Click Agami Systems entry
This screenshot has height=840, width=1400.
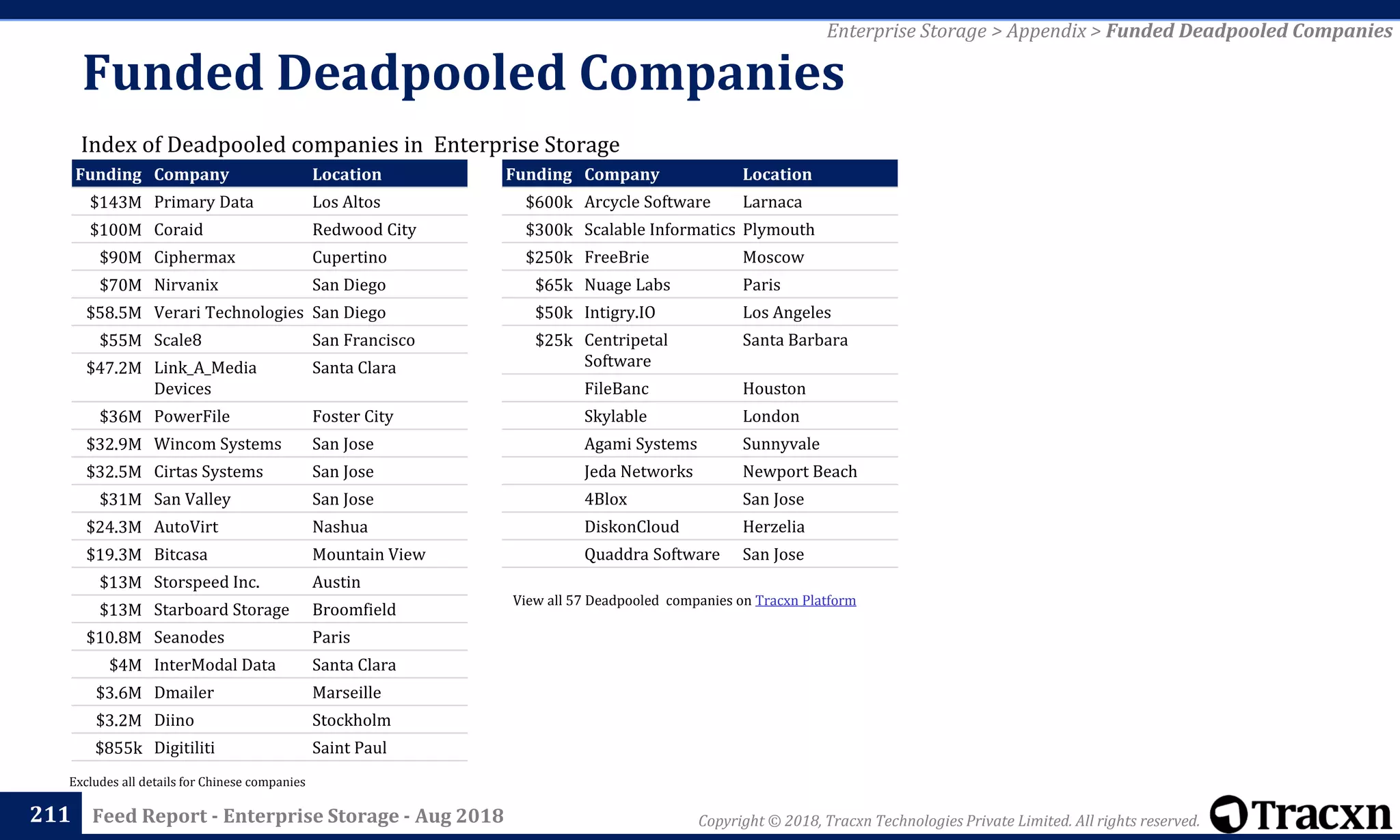pyautogui.click(x=641, y=444)
